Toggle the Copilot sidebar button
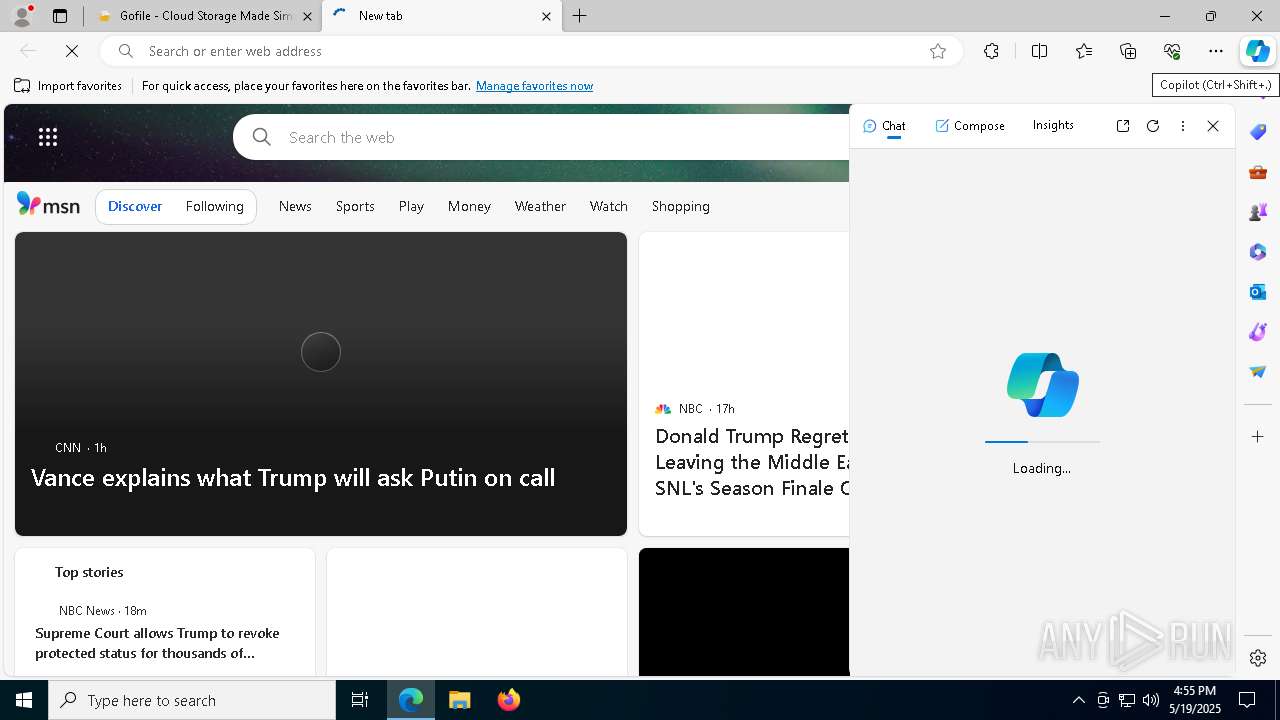The width and height of the screenshot is (1280, 720). 1258,51
